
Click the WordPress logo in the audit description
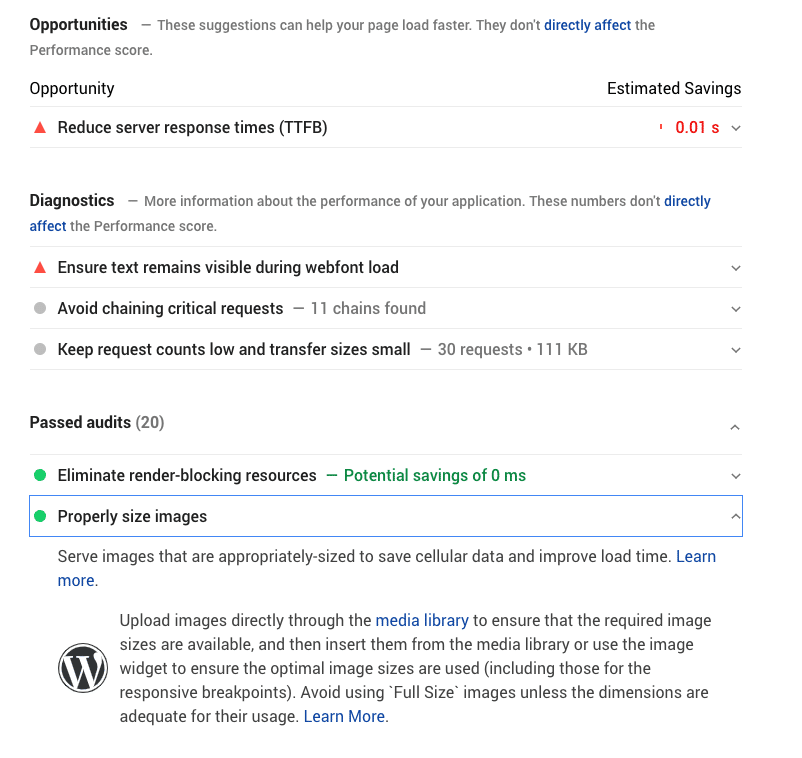click(83, 668)
